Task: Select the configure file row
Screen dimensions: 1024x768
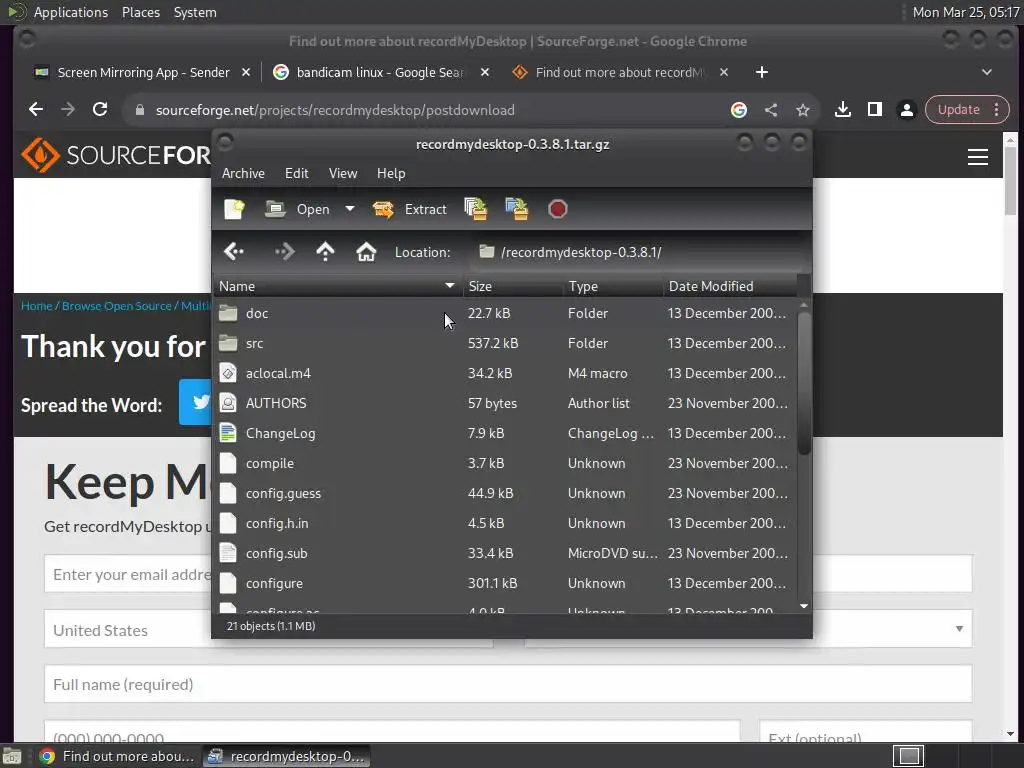Action: tap(505, 584)
